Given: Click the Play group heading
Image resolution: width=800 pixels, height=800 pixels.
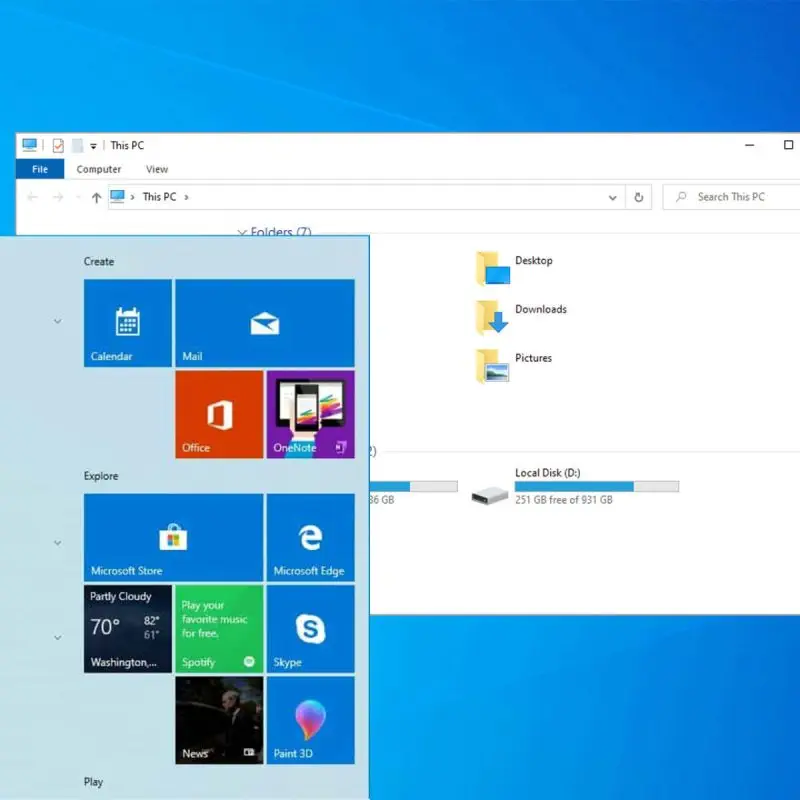Looking at the screenshot, I should click(x=93, y=782).
